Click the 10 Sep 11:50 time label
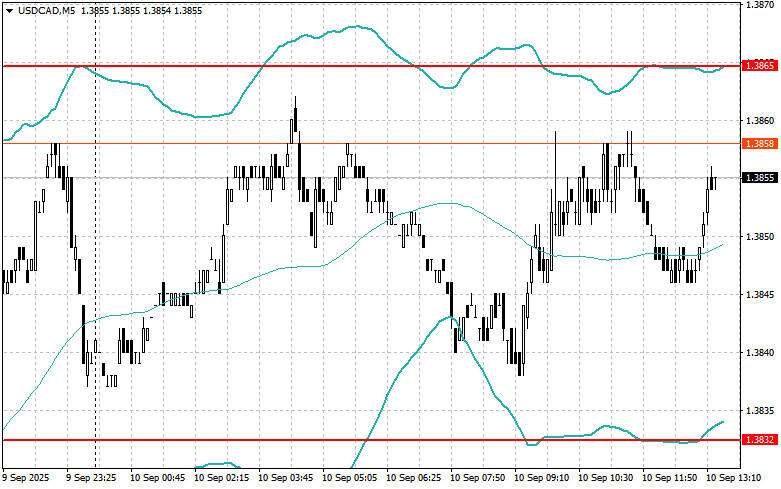 click(669, 478)
